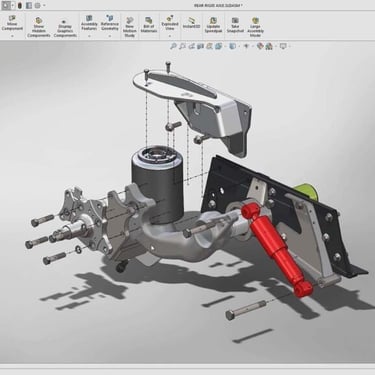Toggle Section View icon

(200, 46)
